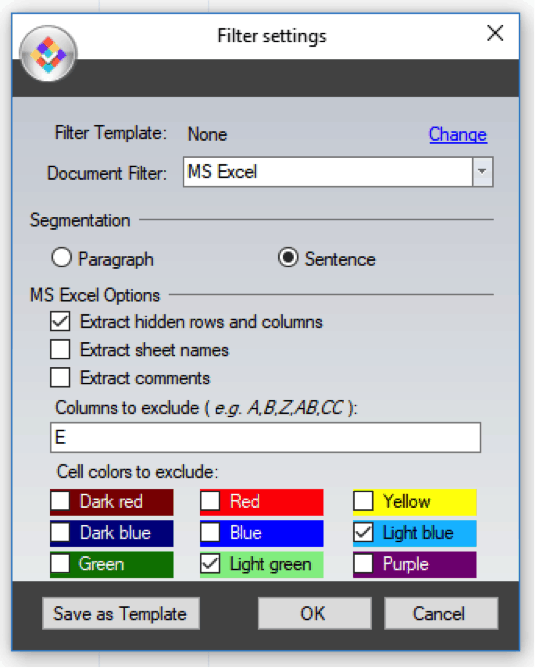The width and height of the screenshot is (535, 668).
Task: Check the Purple cell color box
Action: point(363,564)
